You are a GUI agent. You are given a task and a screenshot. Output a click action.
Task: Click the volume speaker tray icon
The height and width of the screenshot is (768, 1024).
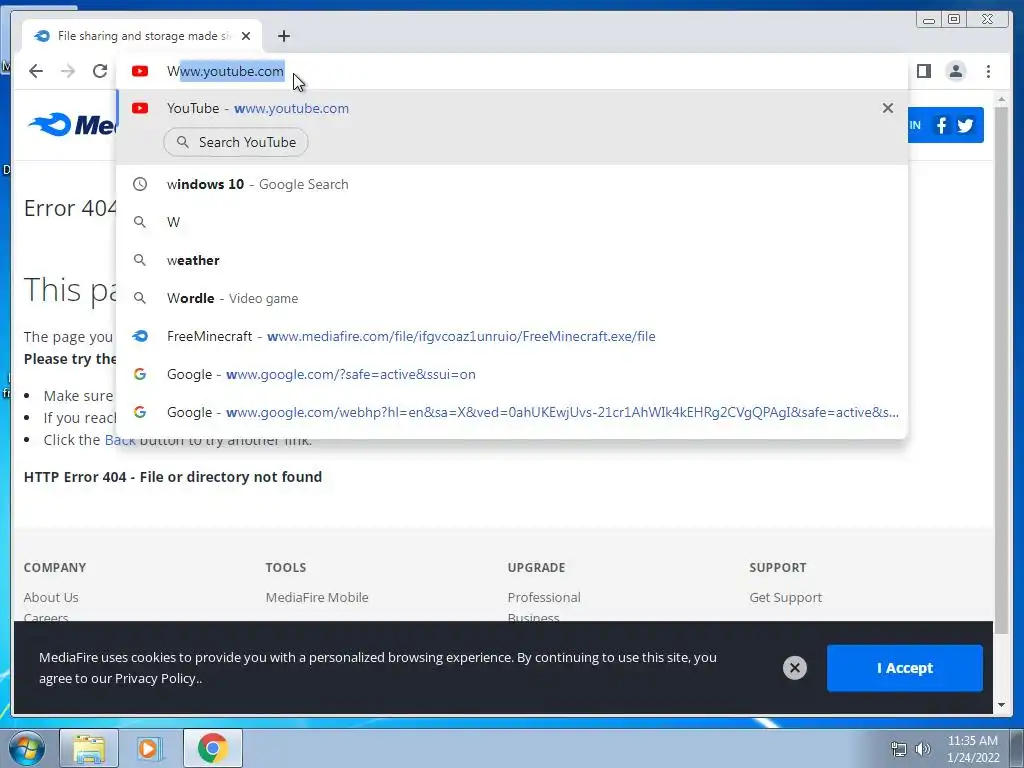pyautogui.click(x=923, y=749)
